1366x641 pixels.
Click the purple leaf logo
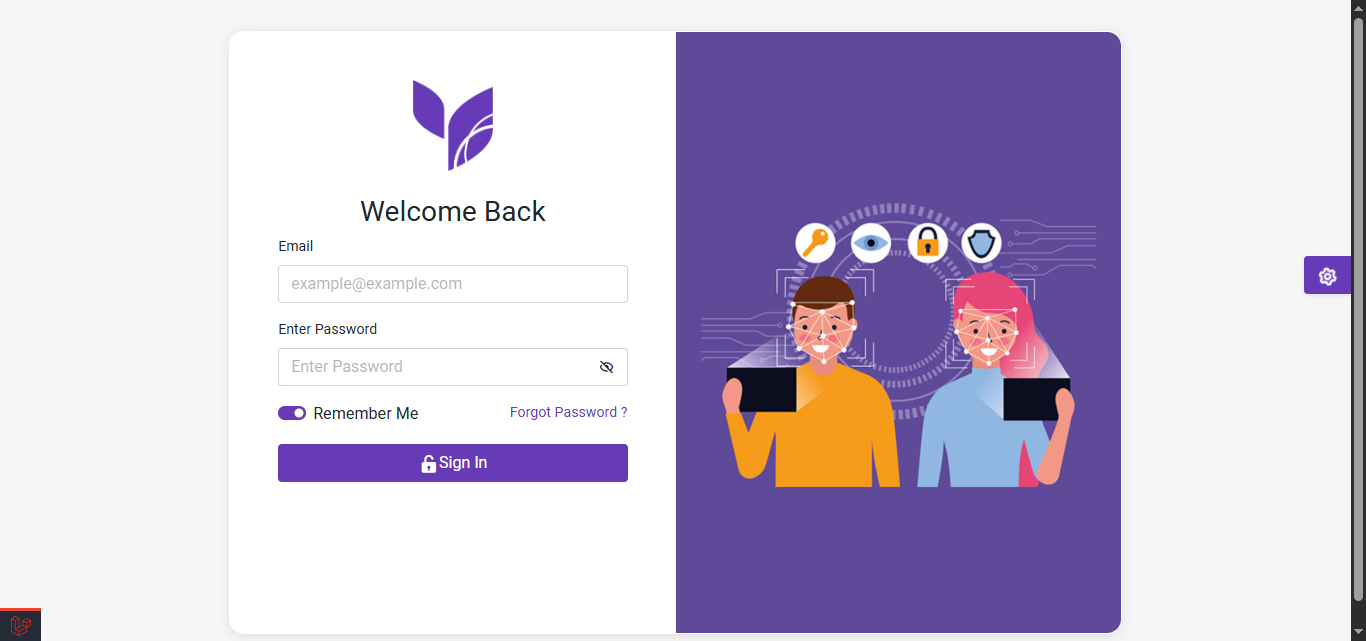pos(453,125)
